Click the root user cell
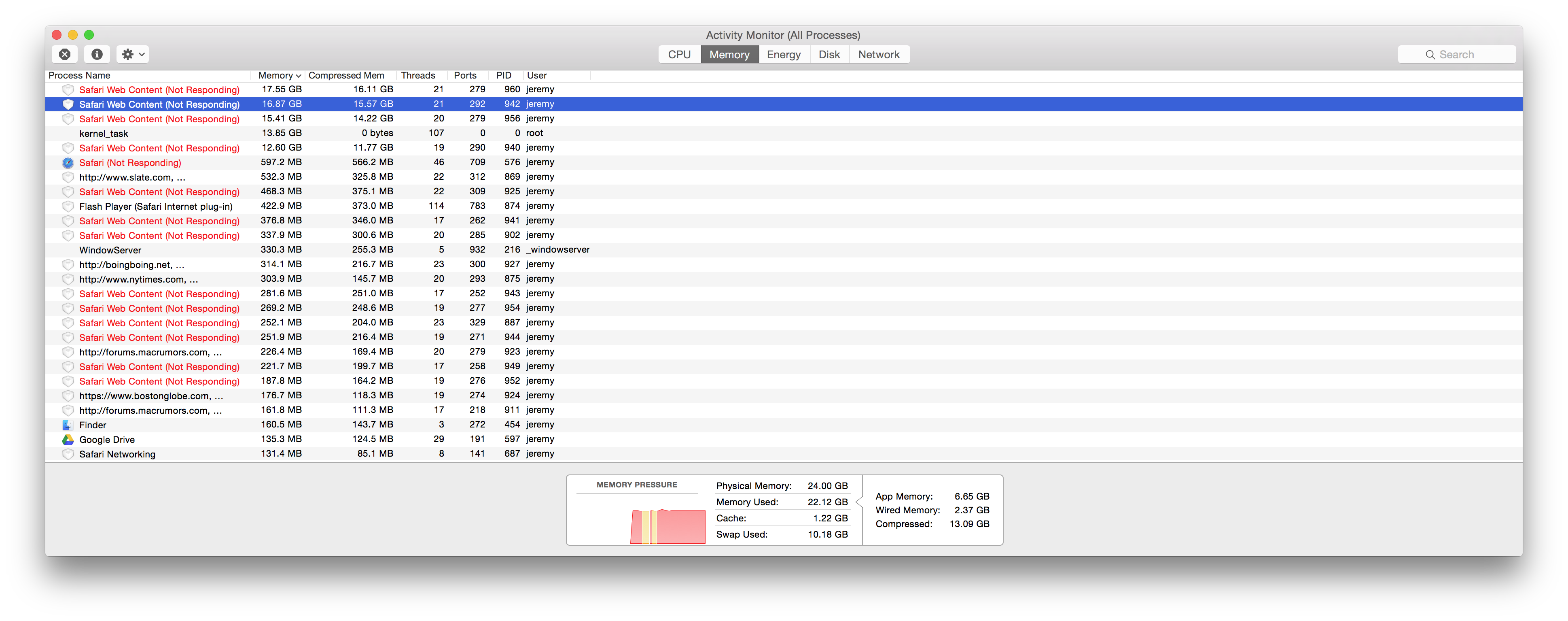This screenshot has height=621, width=1568. click(x=534, y=133)
